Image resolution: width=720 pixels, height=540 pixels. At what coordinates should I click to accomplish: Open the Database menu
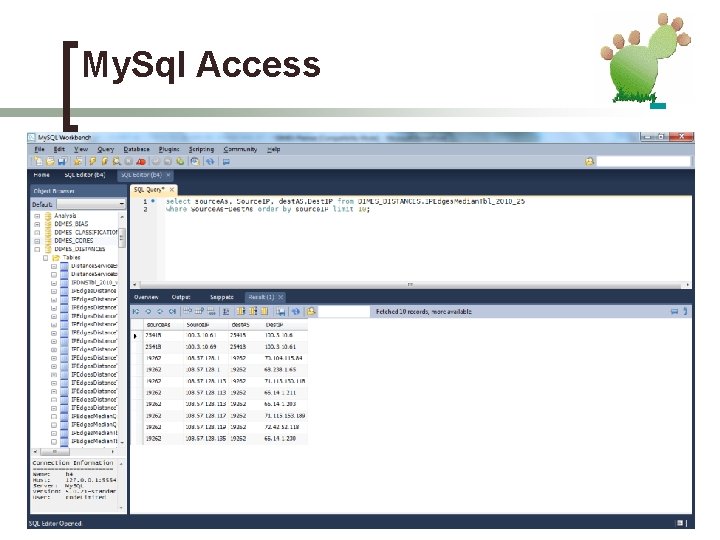(136, 149)
